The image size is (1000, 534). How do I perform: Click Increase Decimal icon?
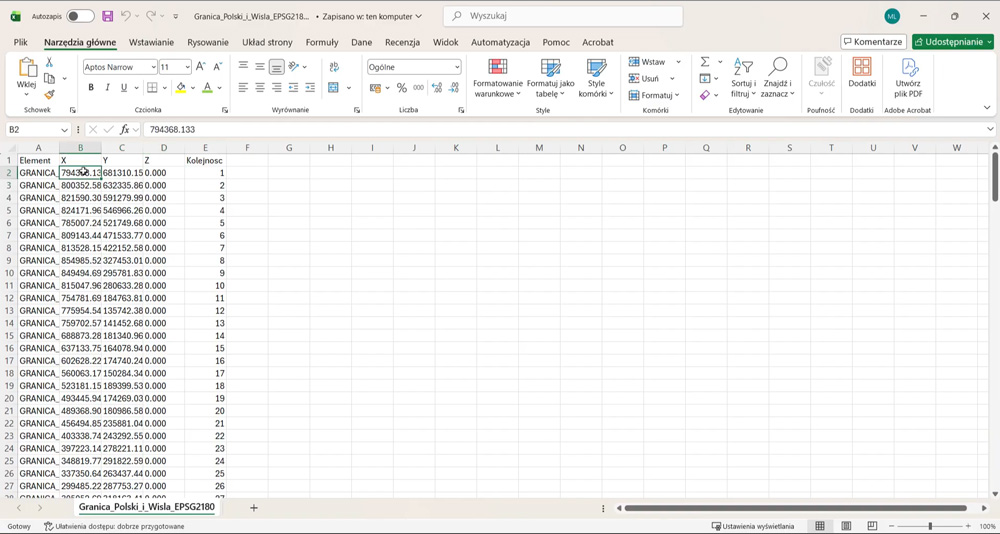click(437, 87)
